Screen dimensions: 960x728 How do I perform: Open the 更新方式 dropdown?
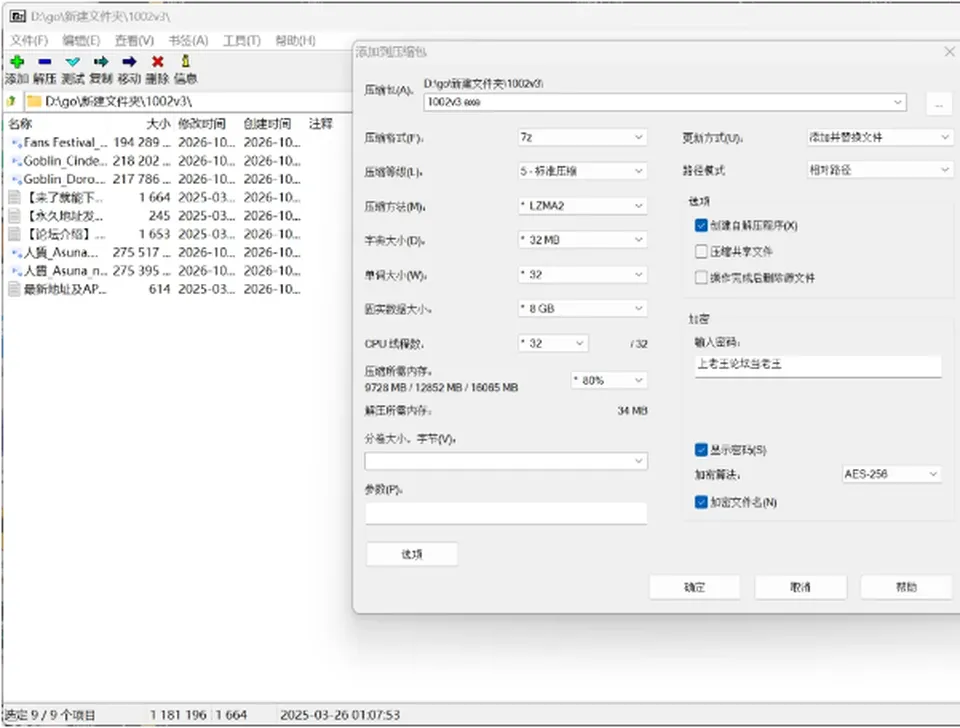879,137
